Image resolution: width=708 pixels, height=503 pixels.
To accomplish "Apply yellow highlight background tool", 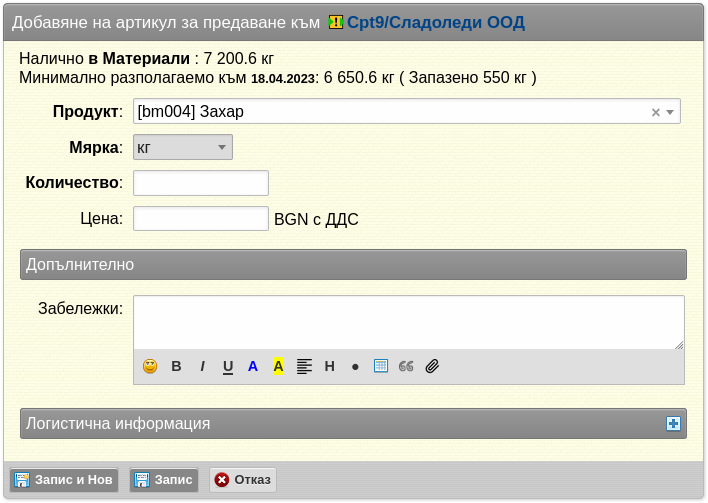I will pos(279,366).
